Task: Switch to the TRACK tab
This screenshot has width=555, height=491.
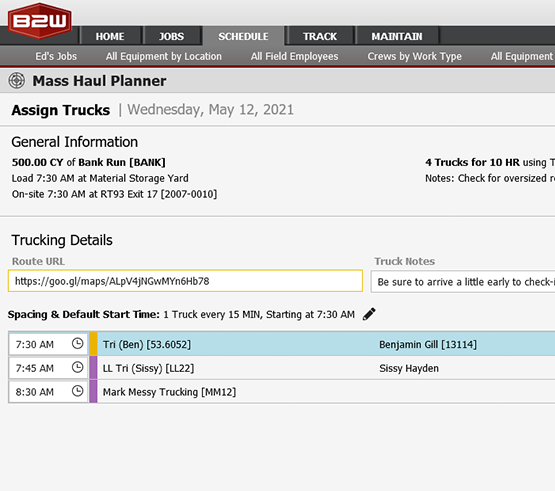Action: 320,36
